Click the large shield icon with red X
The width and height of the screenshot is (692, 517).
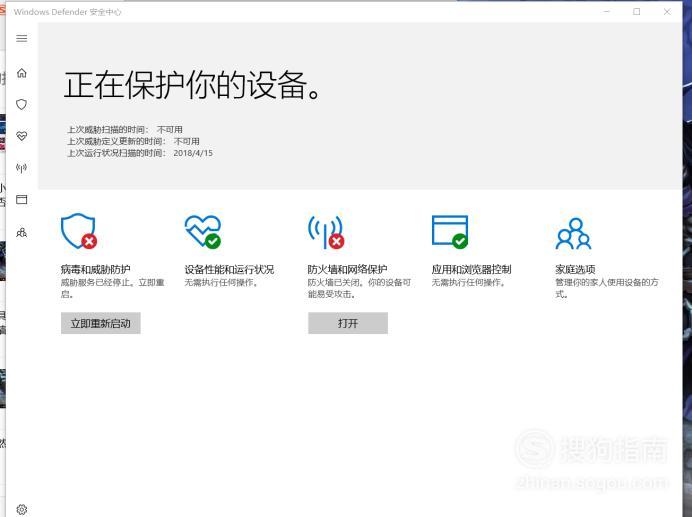pyautogui.click(x=79, y=231)
